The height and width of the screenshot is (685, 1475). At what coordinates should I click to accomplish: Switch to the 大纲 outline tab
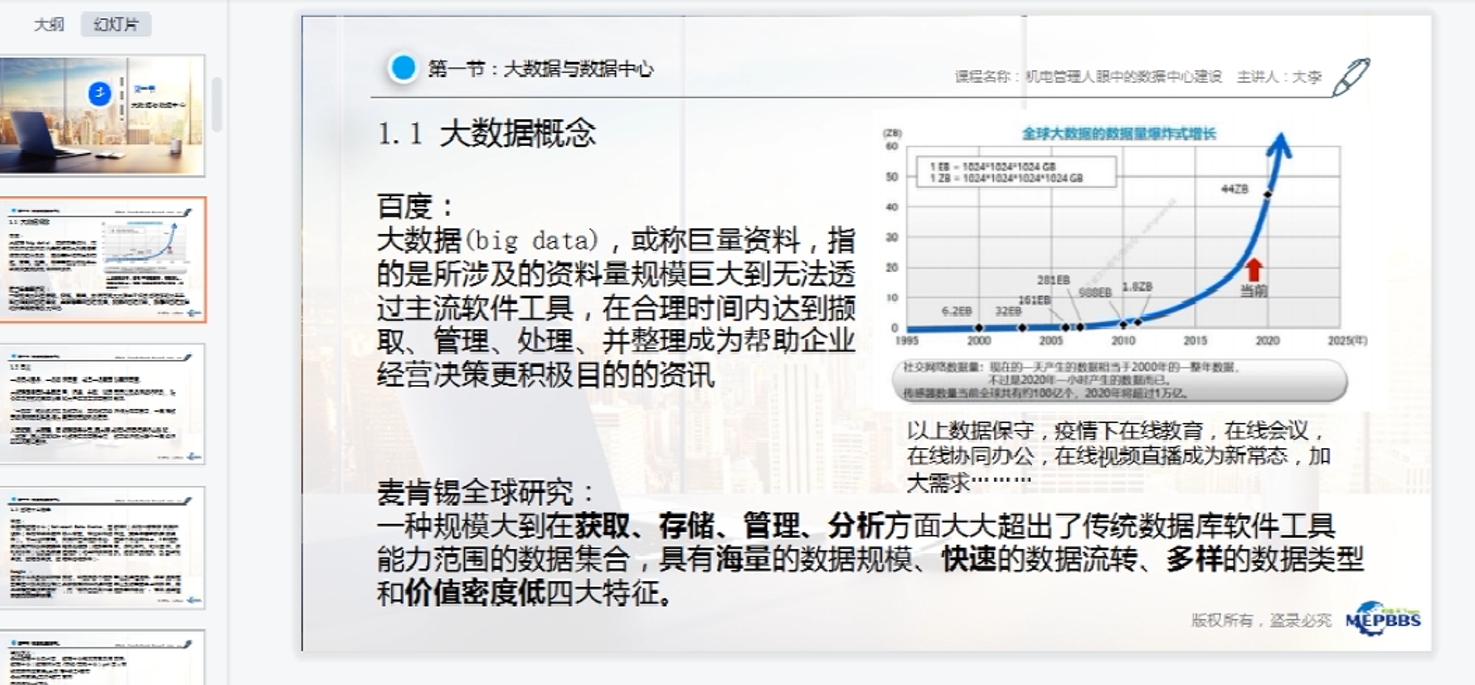pos(48,25)
